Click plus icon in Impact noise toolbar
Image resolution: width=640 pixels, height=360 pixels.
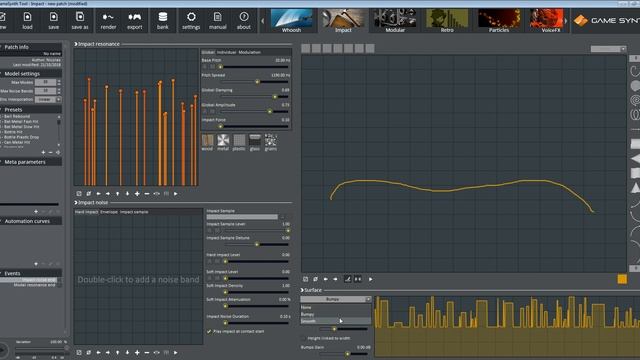[137, 352]
